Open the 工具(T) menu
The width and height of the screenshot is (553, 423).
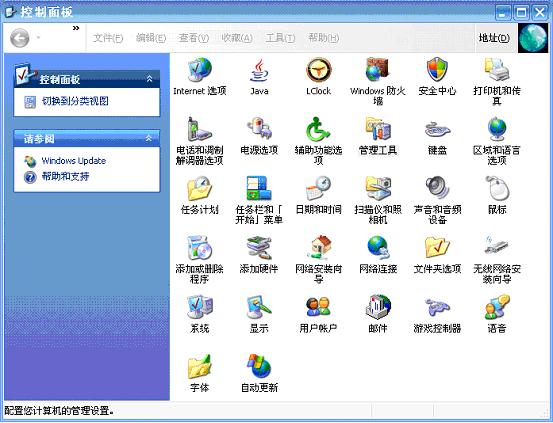(280, 38)
